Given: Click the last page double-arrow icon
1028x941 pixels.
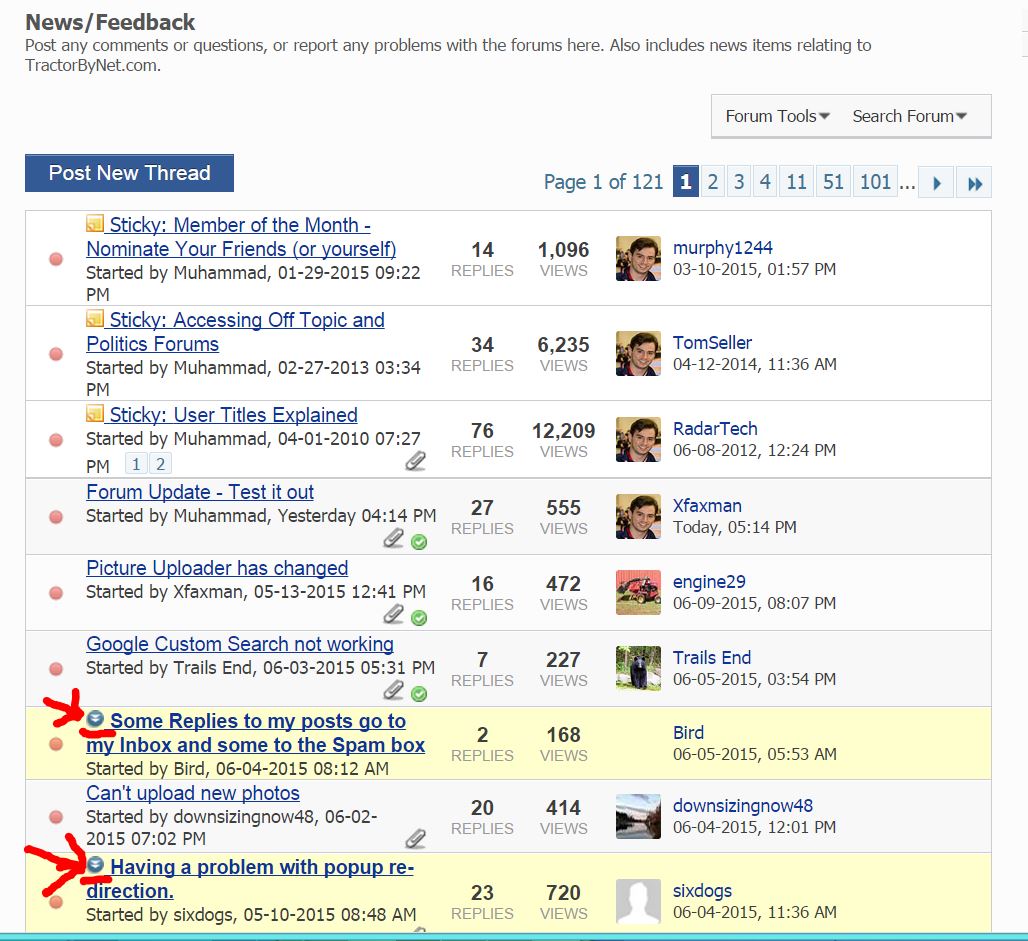Looking at the screenshot, I should point(974,183).
